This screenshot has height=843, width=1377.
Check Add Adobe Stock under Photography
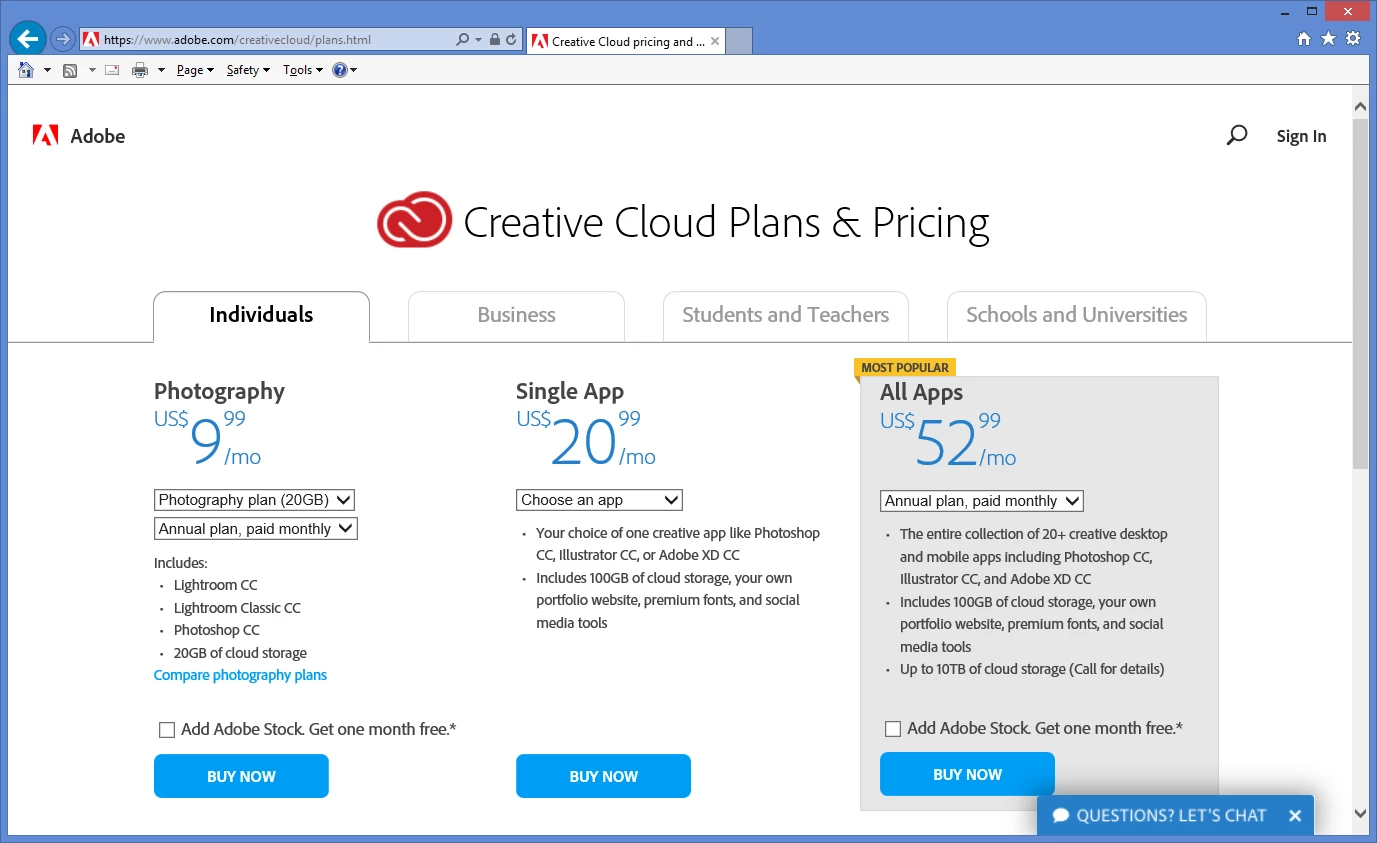point(167,730)
